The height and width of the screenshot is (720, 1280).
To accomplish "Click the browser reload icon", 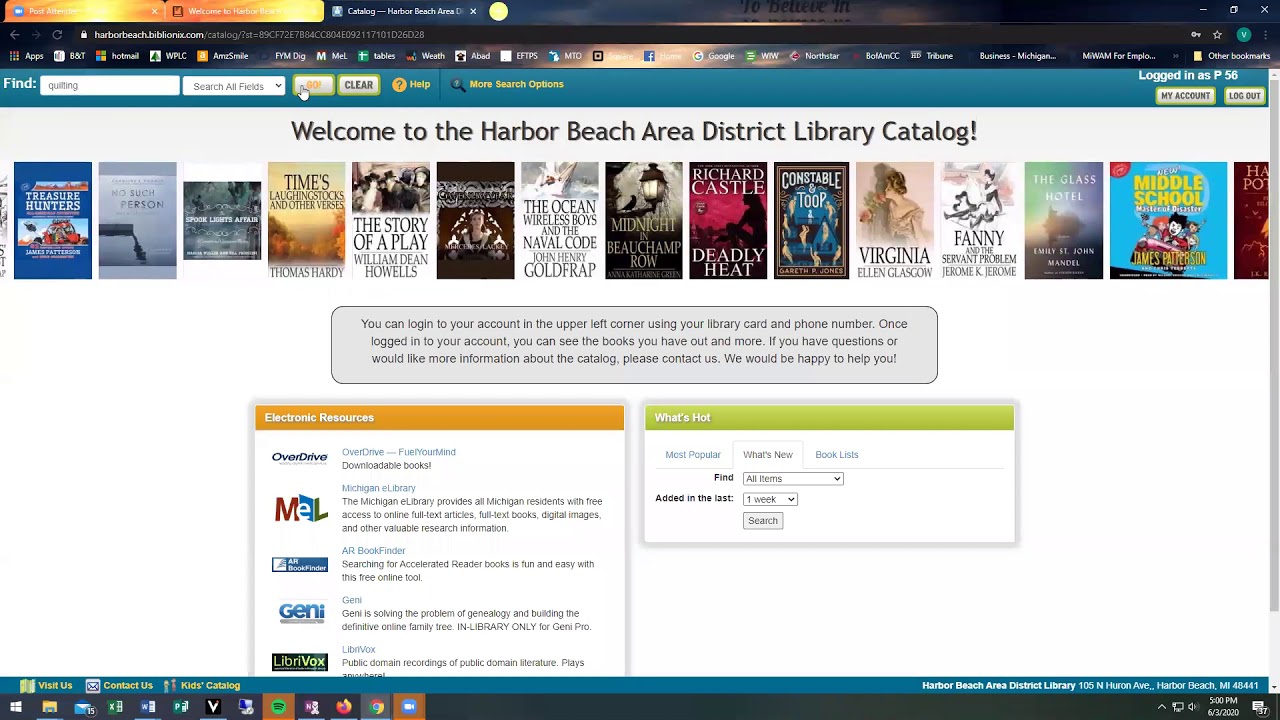I will tap(57, 34).
